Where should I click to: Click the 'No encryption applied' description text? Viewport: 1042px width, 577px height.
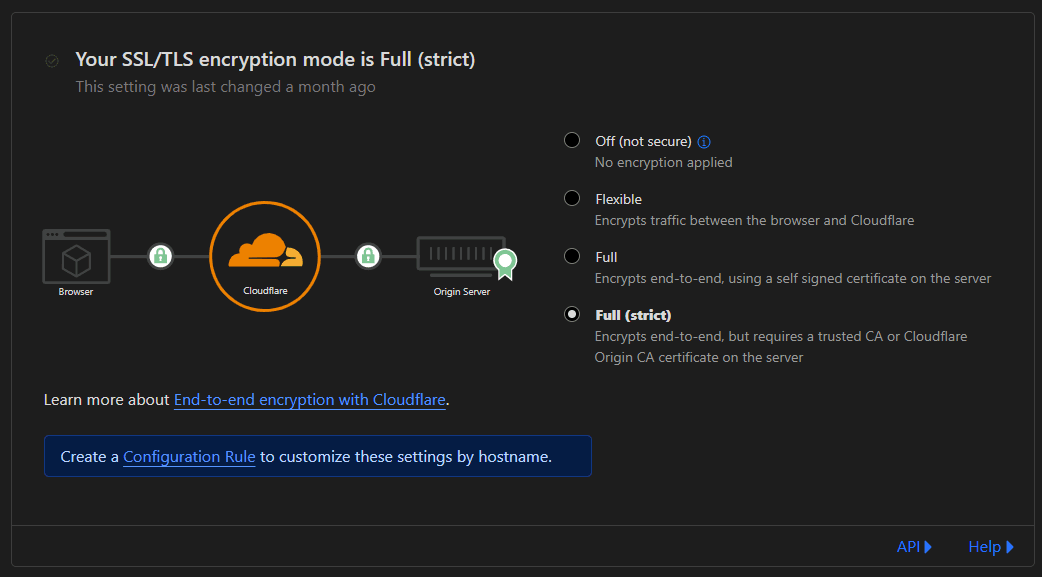(663, 162)
